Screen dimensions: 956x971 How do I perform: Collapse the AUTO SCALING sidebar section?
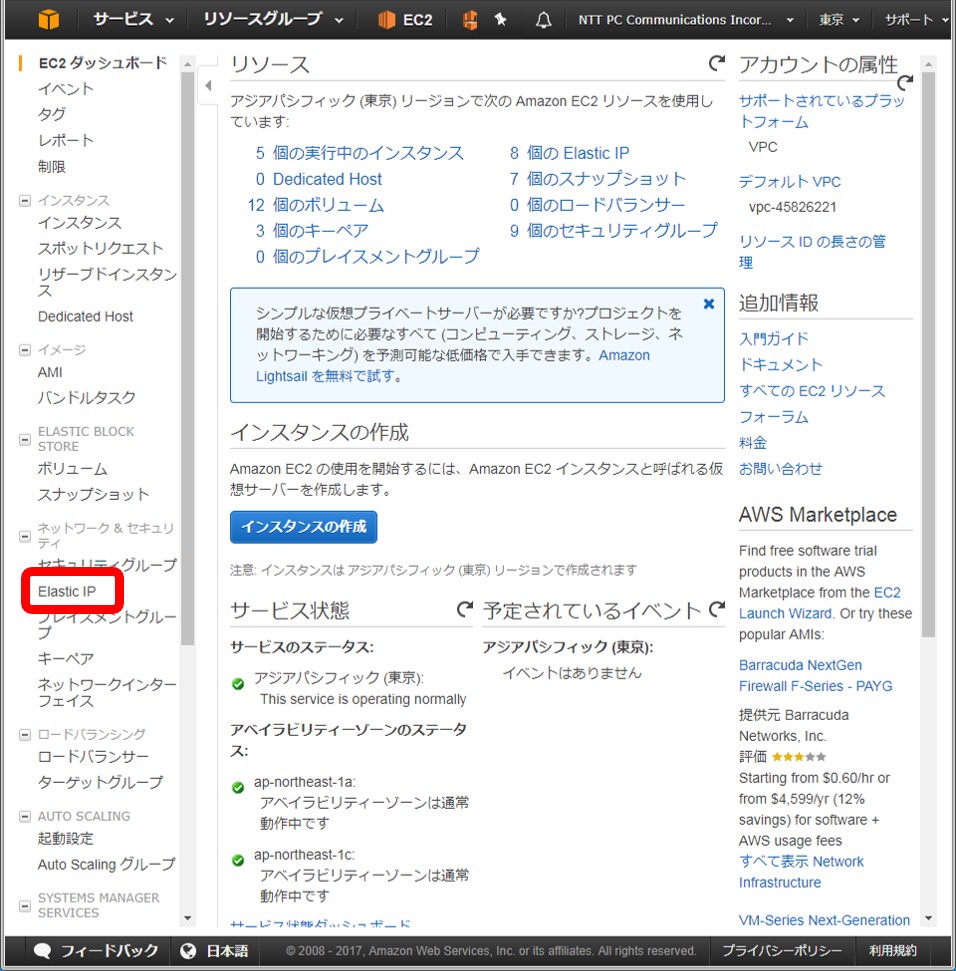pyautogui.click(x=25, y=816)
